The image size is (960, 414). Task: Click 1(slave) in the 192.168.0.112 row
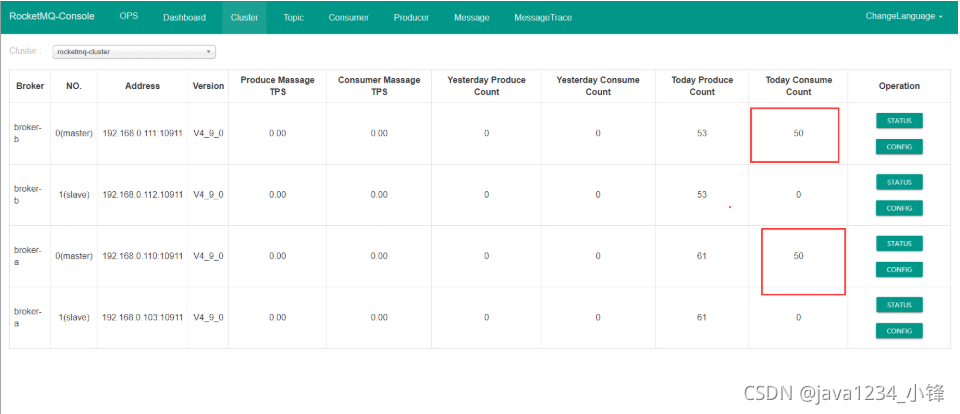[73, 195]
